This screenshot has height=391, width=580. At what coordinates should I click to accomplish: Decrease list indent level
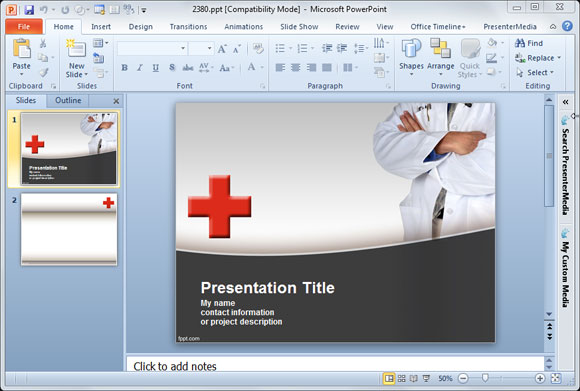point(327,48)
